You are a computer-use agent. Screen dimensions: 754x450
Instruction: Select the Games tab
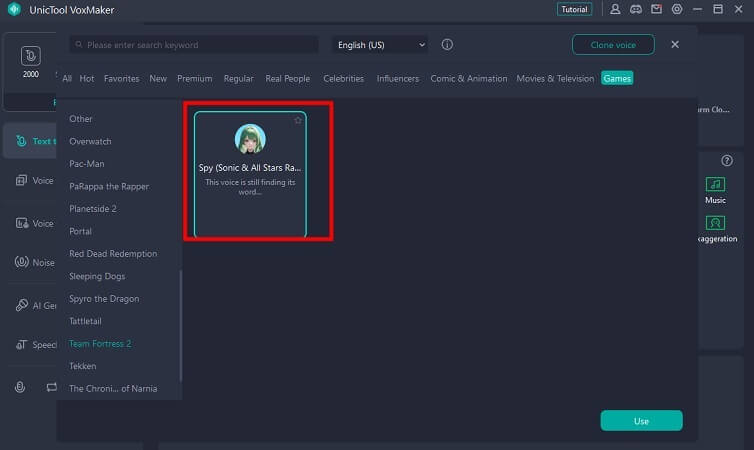coord(617,78)
